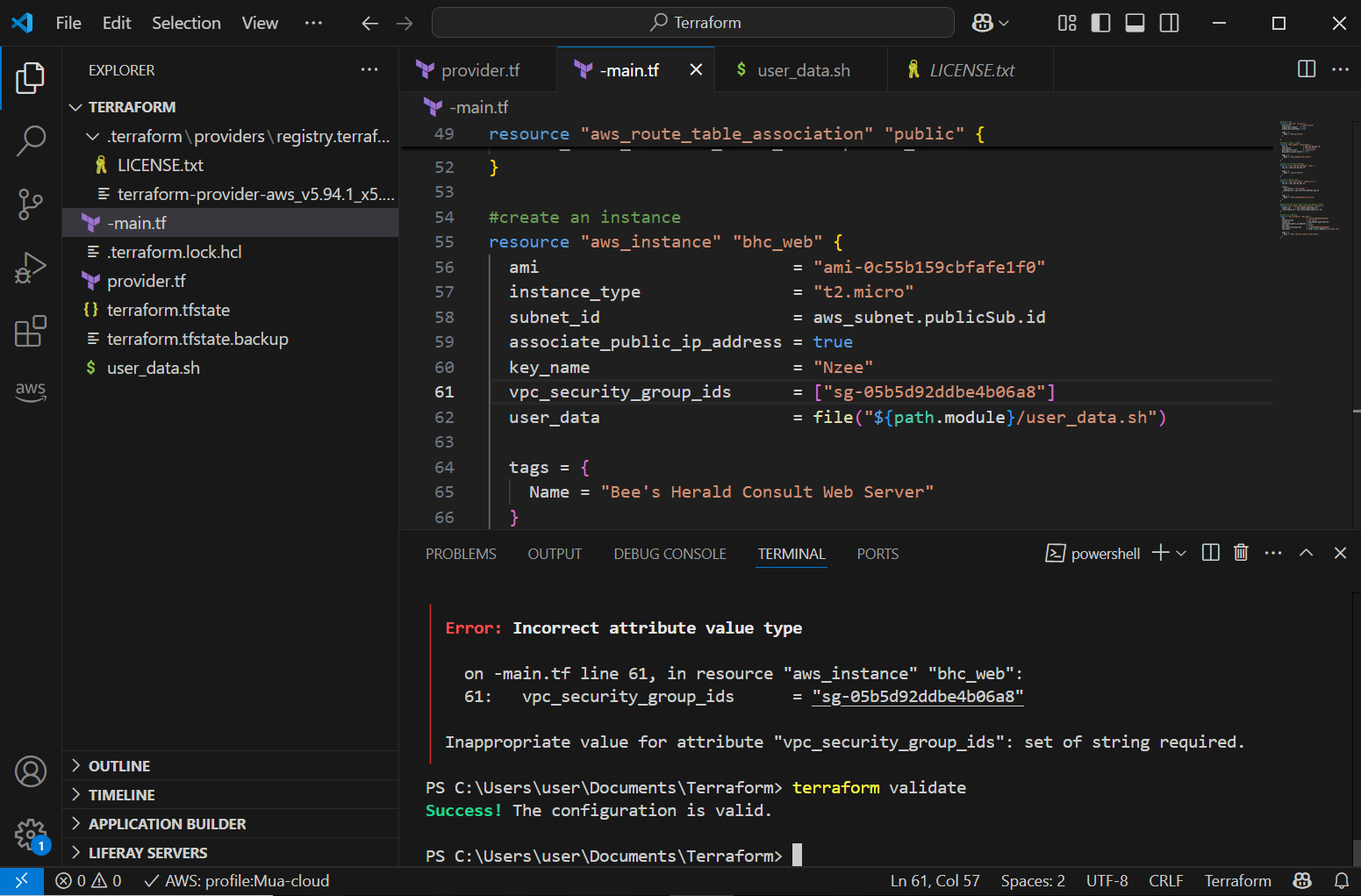Expand the LIFERAY SERVERS section
Image resolution: width=1361 pixels, height=896 pixels.
click(x=231, y=853)
